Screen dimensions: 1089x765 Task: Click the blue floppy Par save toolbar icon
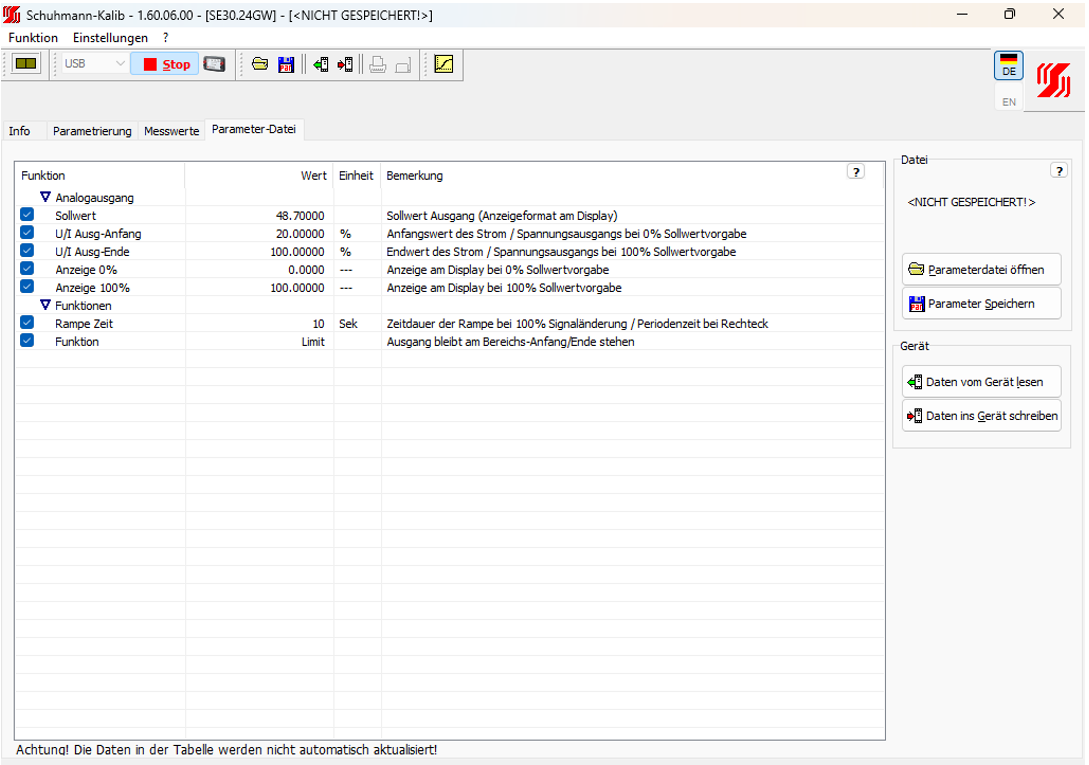(285, 65)
